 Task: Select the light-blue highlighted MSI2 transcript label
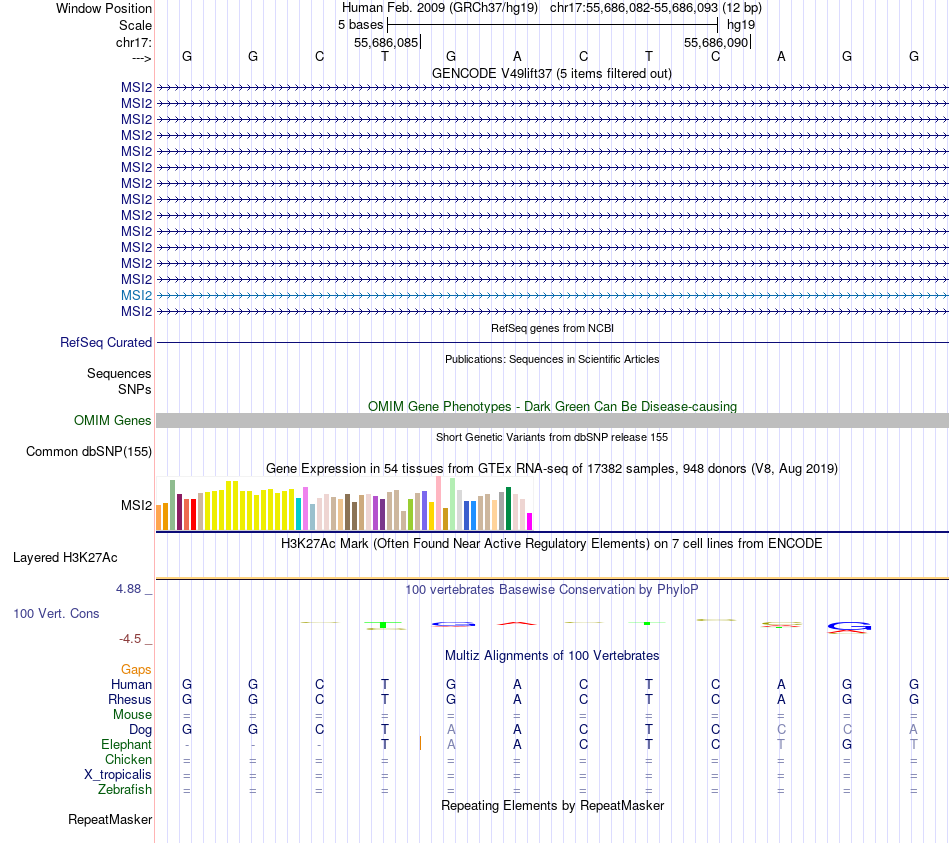pos(136,295)
